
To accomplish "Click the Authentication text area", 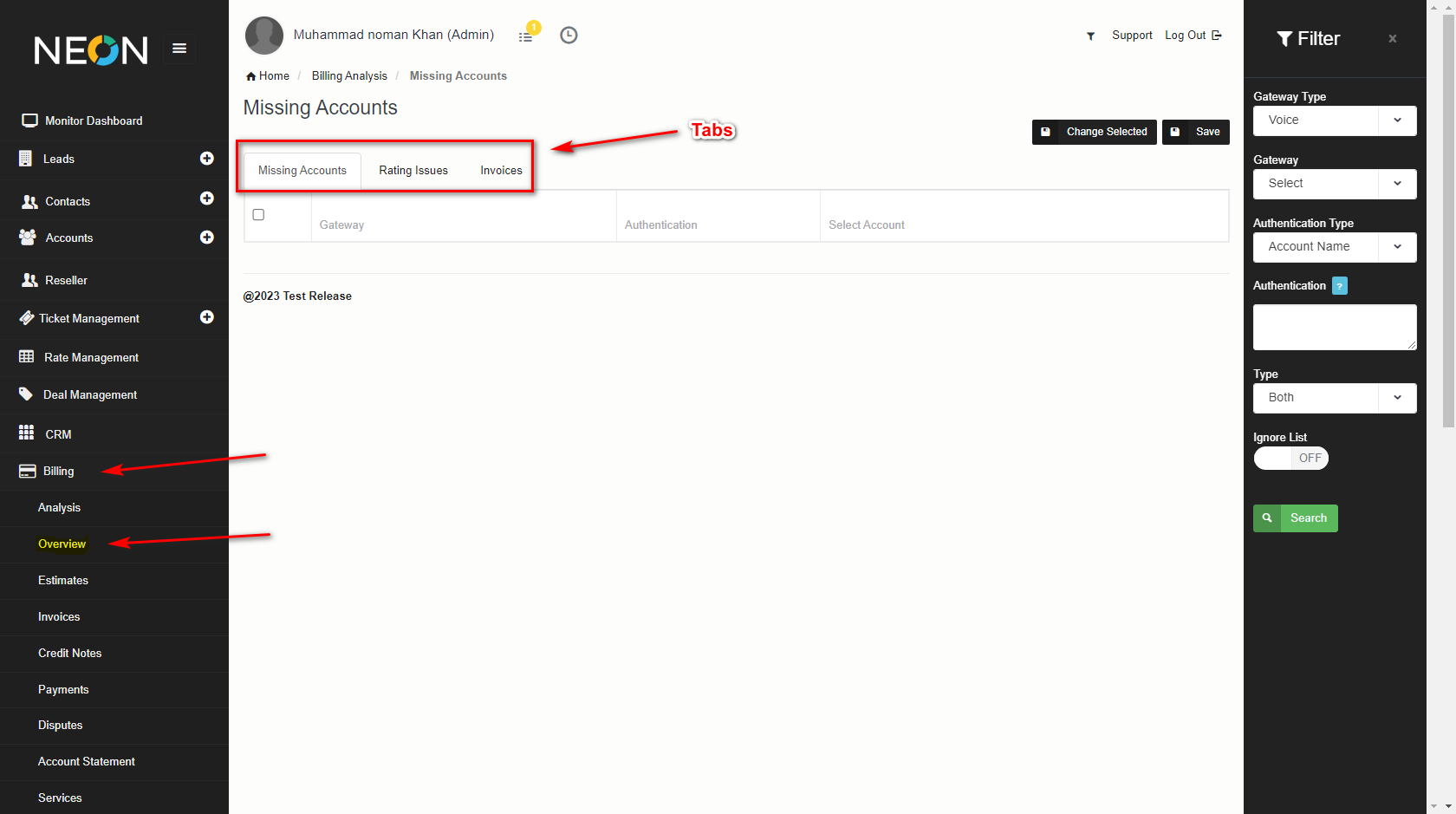I will (1335, 327).
